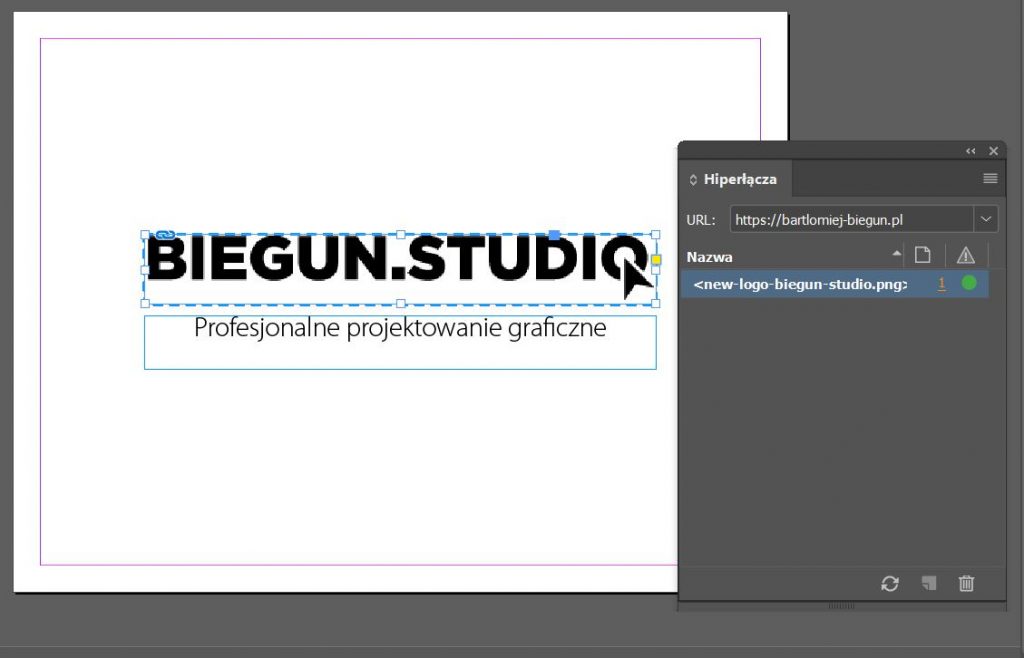The width and height of the screenshot is (1024, 658).
Task: Click the URL input field
Action: pos(852,220)
